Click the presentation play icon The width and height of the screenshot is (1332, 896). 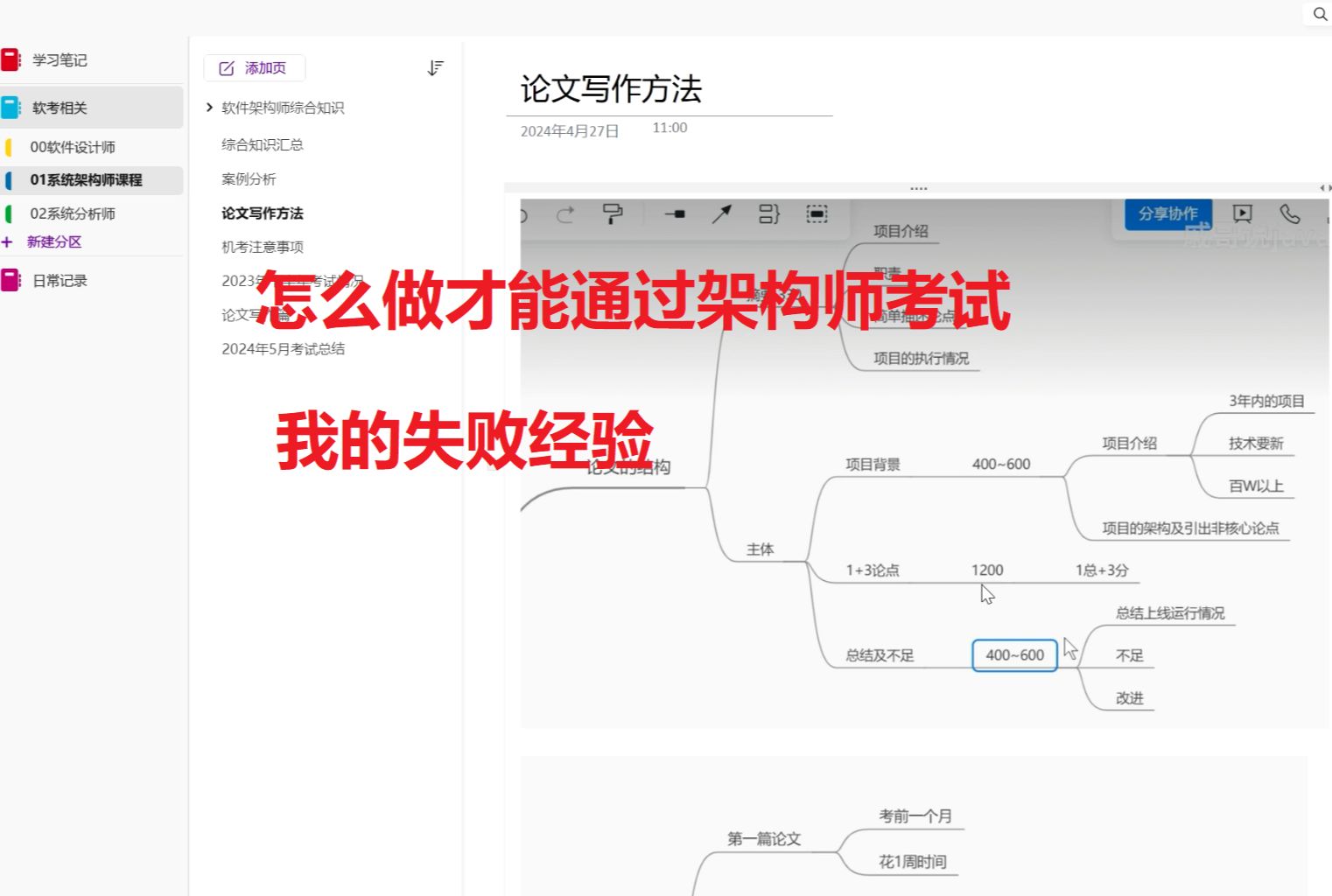tap(1243, 213)
